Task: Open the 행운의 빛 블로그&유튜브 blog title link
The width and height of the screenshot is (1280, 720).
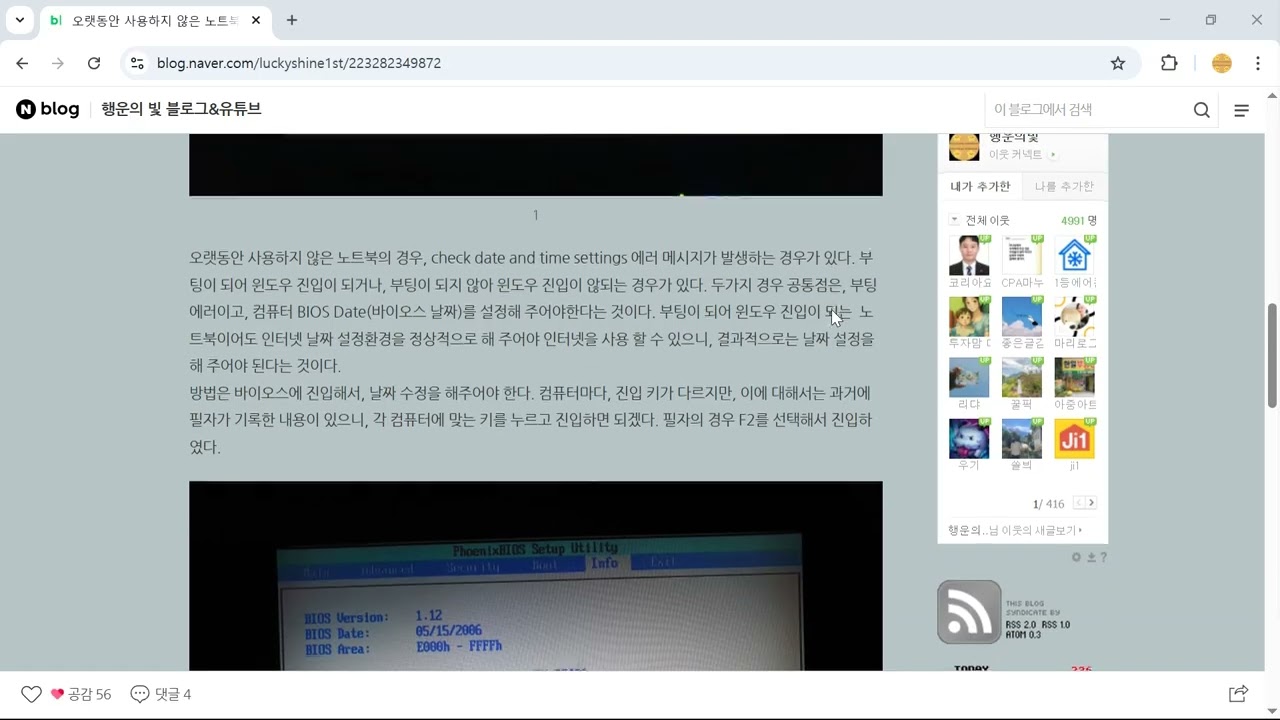Action: pos(181,109)
